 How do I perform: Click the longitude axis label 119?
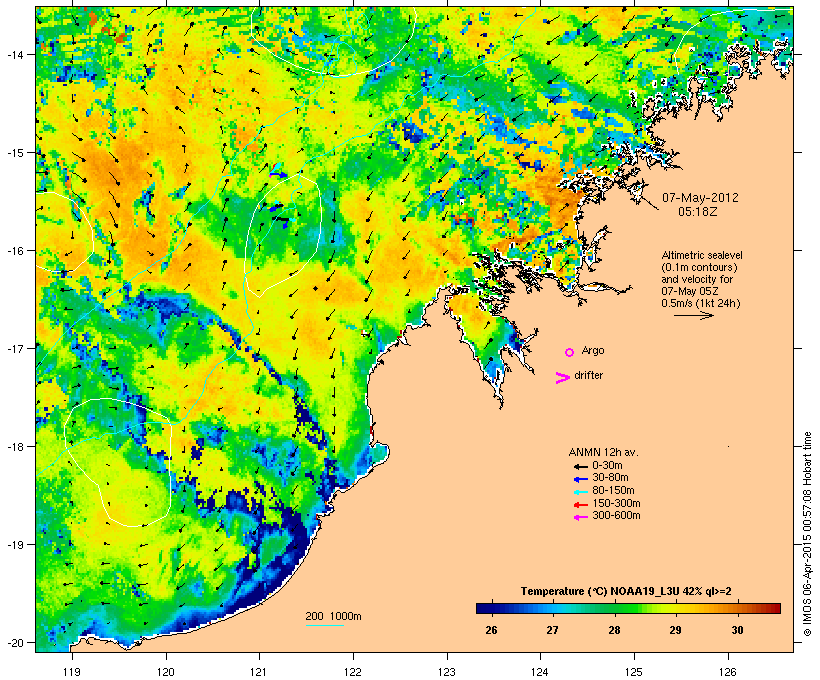click(72, 672)
